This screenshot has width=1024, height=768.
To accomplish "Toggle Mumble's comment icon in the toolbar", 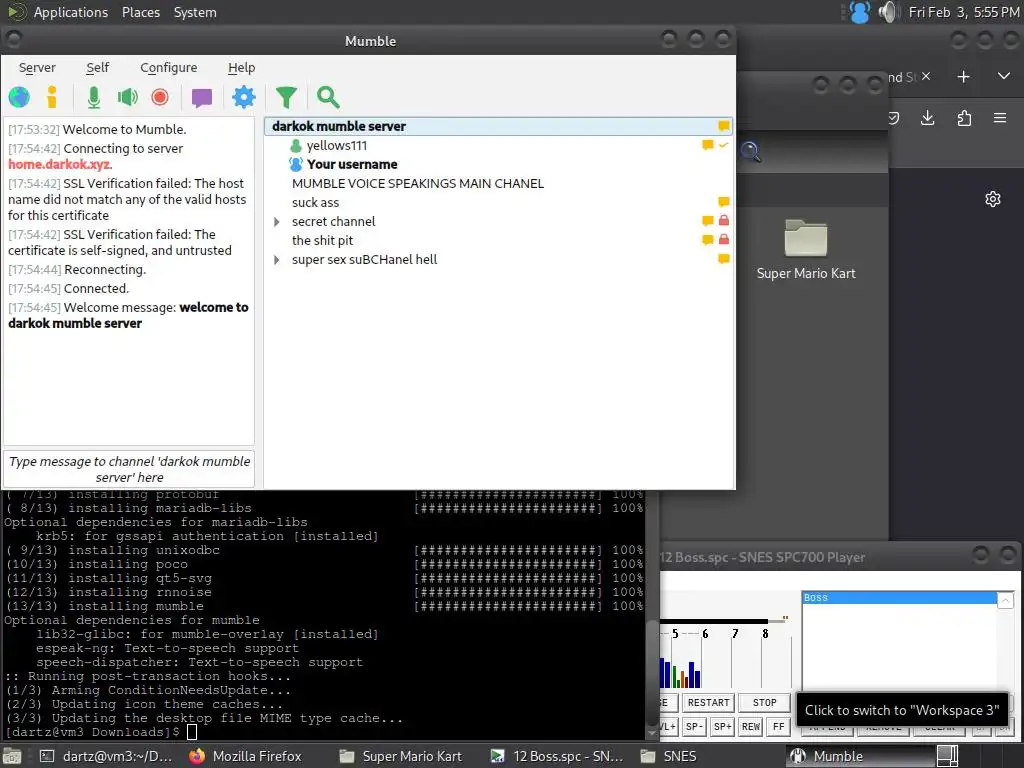I will (x=202, y=98).
